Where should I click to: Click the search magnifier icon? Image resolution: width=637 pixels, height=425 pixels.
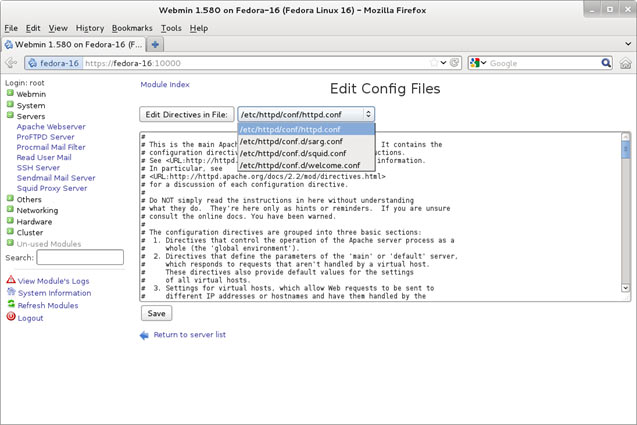tap(606, 63)
